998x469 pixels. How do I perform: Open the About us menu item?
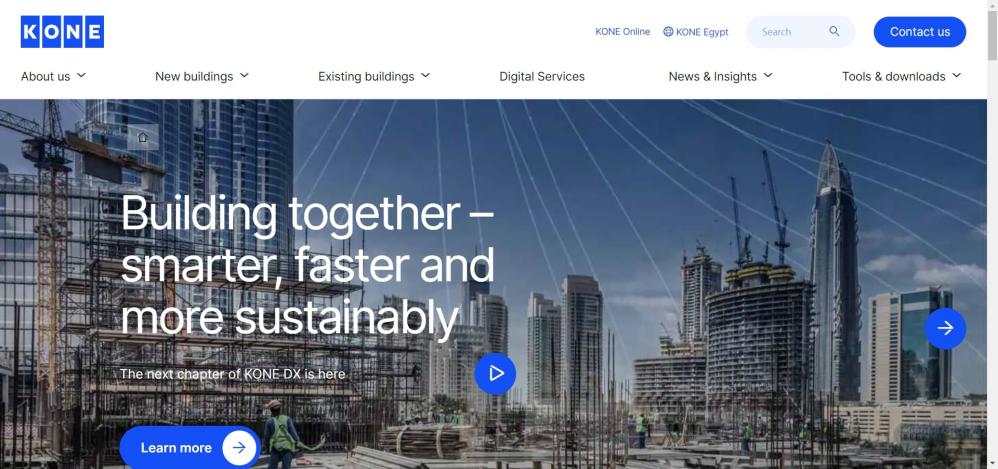pos(46,76)
